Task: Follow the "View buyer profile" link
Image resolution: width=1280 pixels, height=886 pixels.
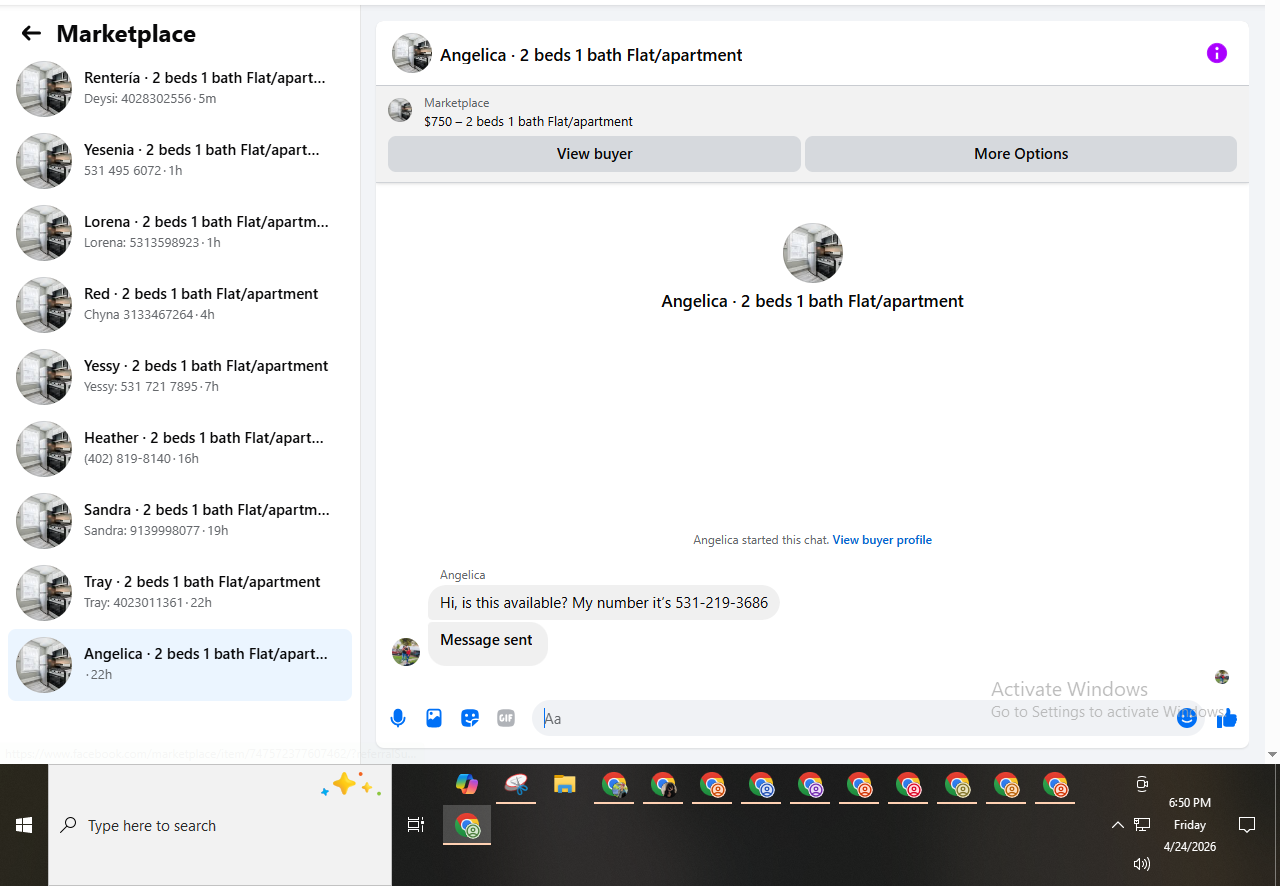Action: pyautogui.click(x=882, y=540)
